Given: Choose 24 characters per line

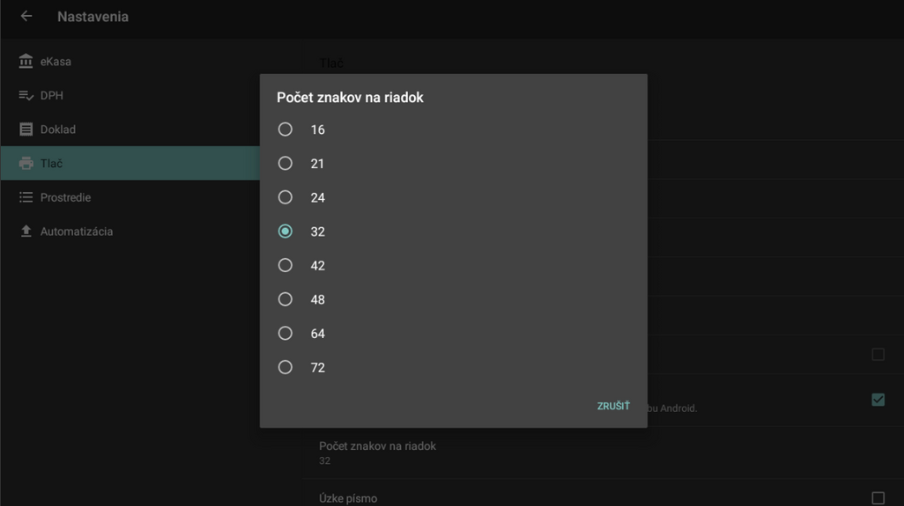Looking at the screenshot, I should pyautogui.click(x=286, y=198).
